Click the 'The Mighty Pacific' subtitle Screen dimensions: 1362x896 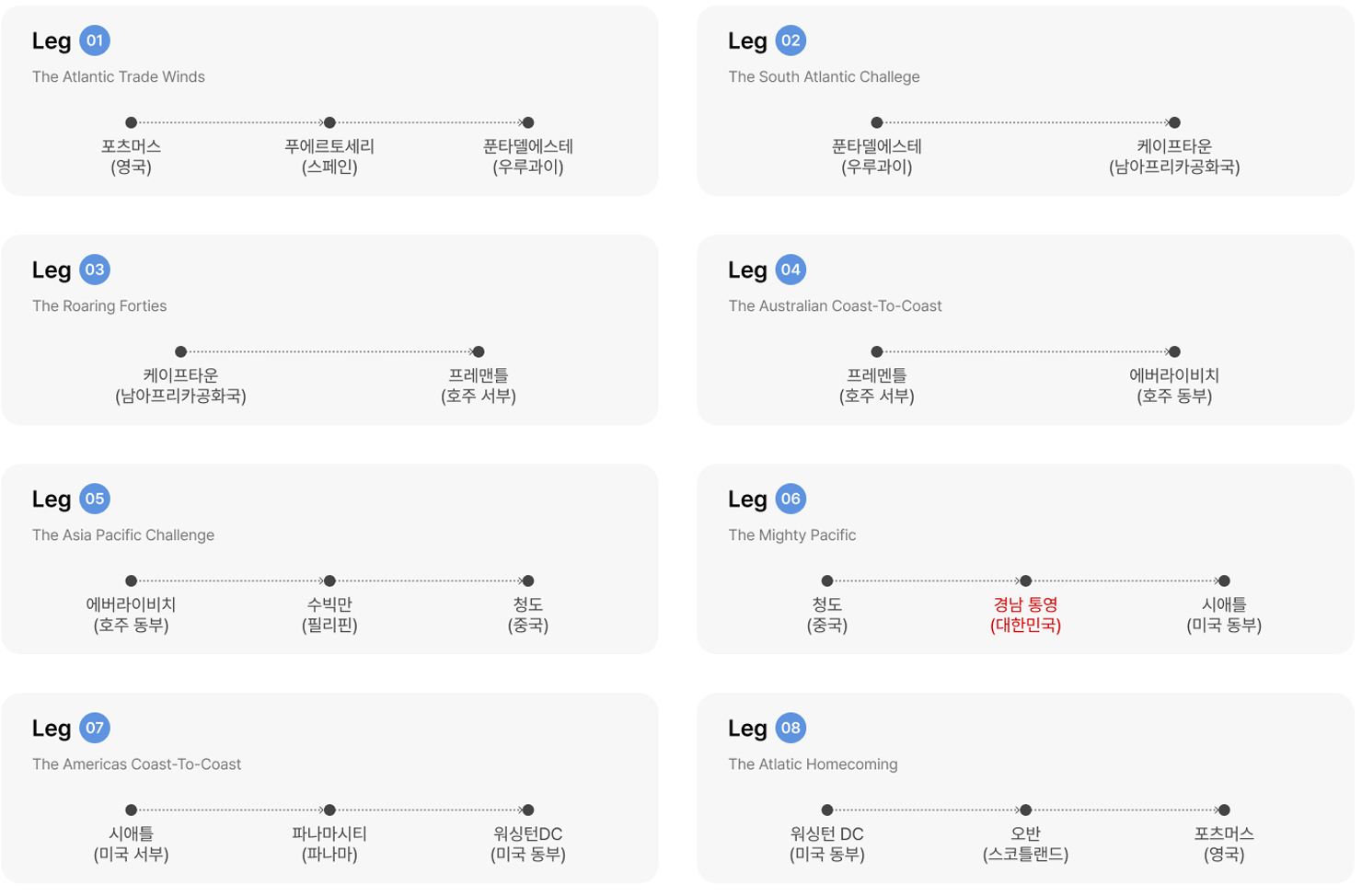[791, 534]
